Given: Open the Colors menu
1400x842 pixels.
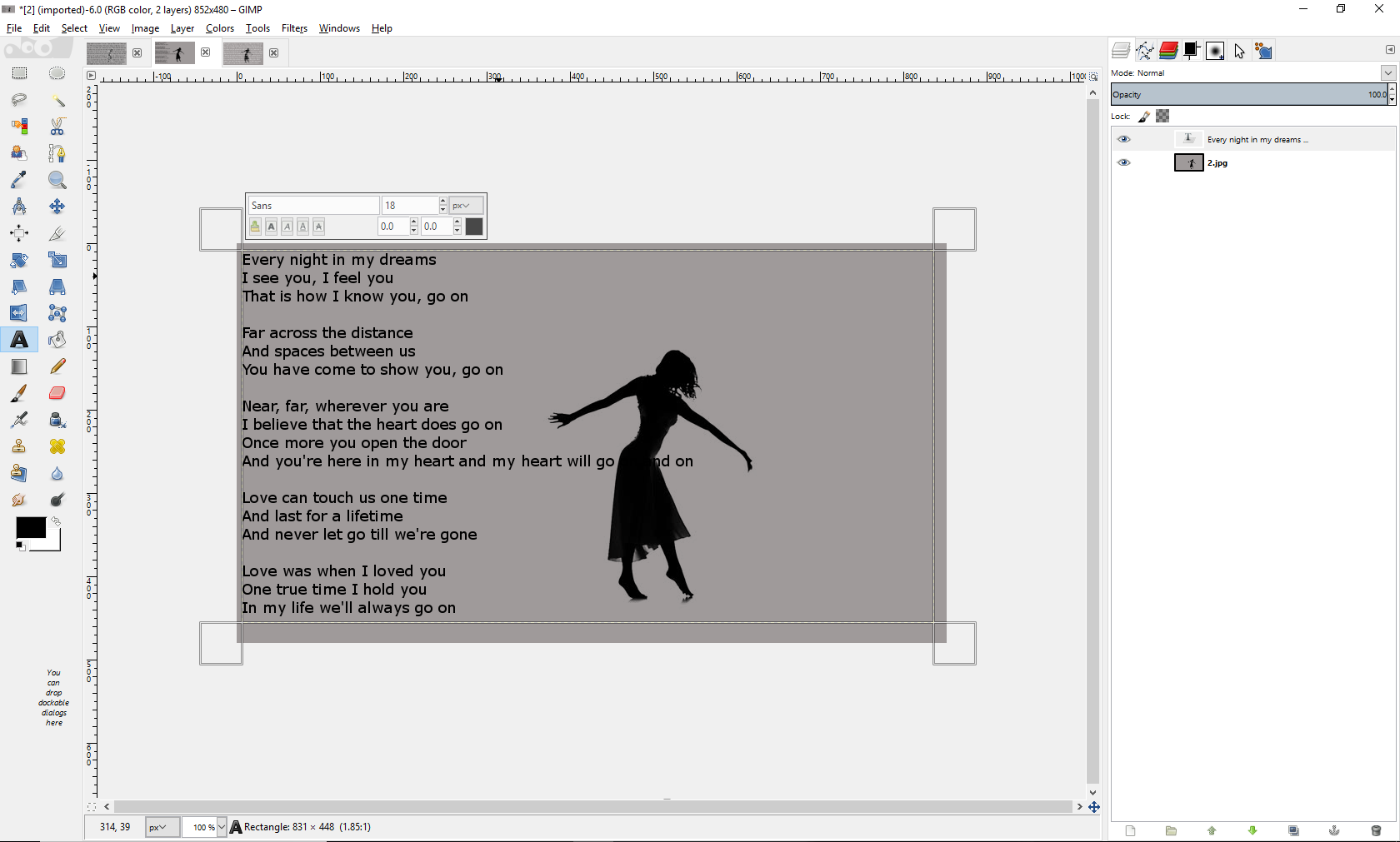Looking at the screenshot, I should tap(220, 28).
